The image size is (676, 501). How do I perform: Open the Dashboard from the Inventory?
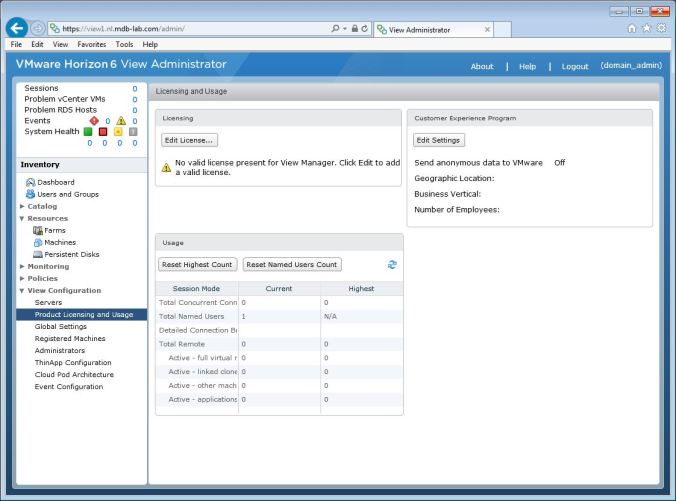pos(55,182)
